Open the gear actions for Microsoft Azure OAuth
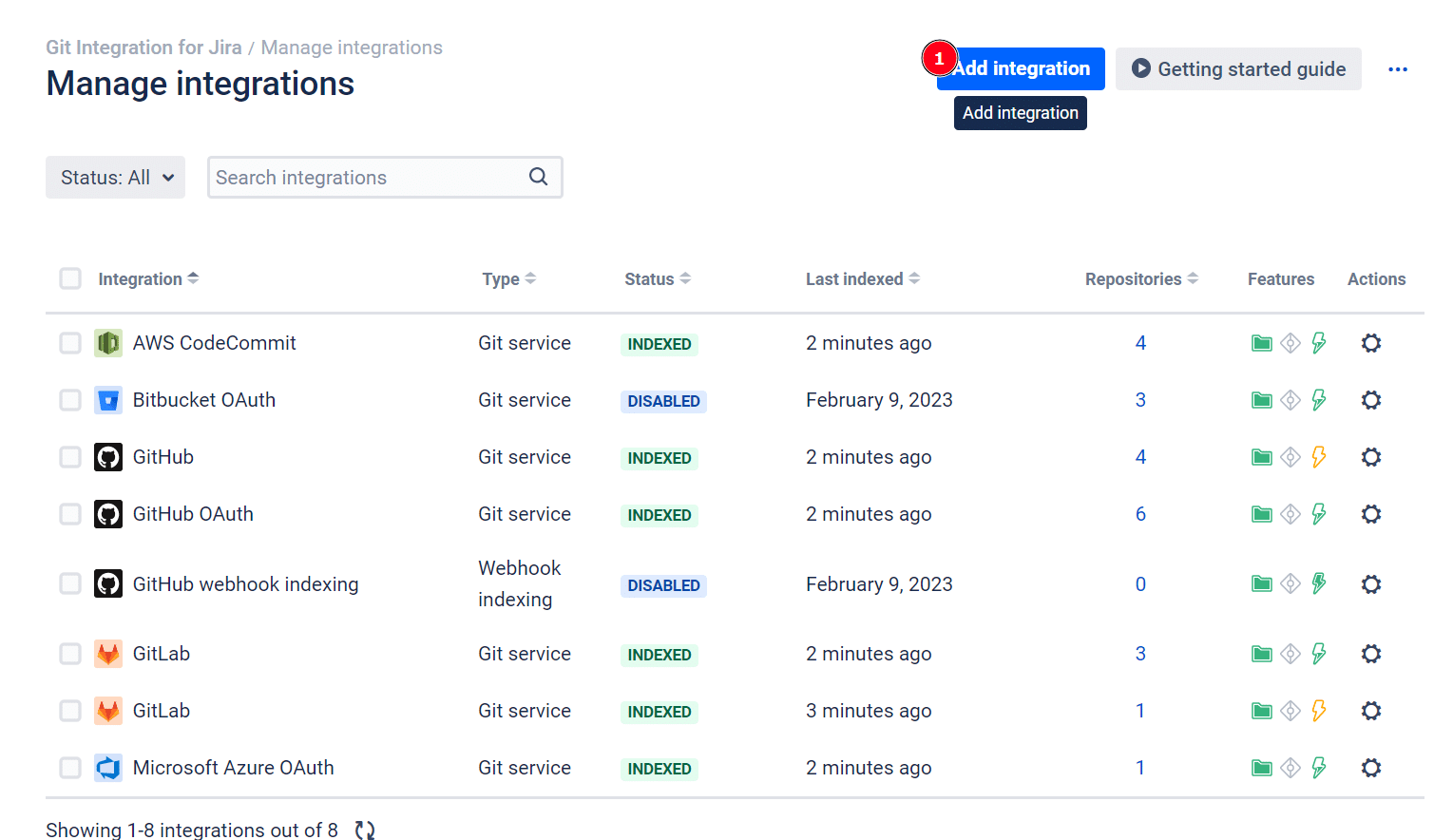 tap(1370, 768)
